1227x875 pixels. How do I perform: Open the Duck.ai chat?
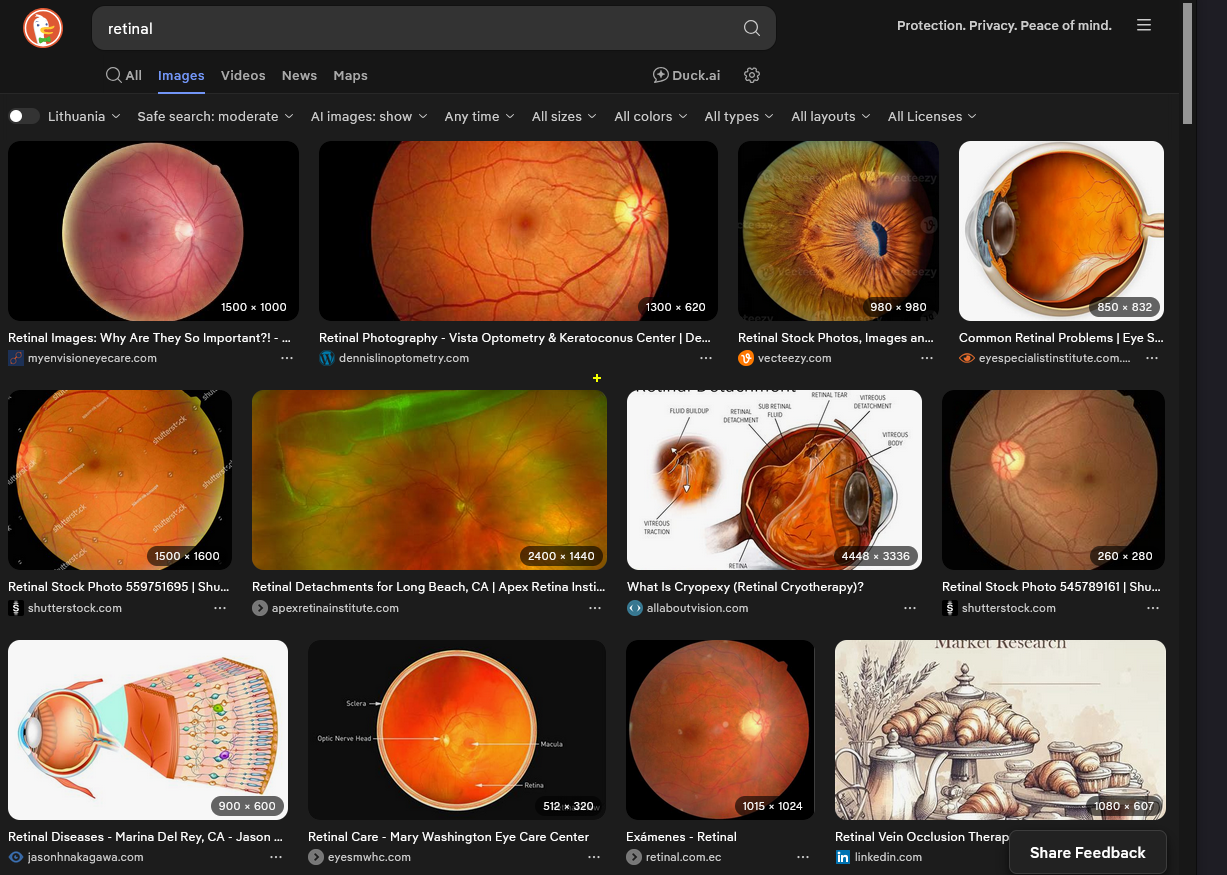[686, 75]
